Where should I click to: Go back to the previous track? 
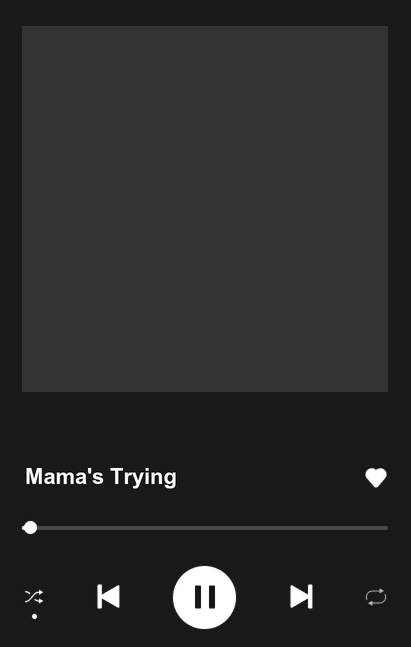click(109, 596)
